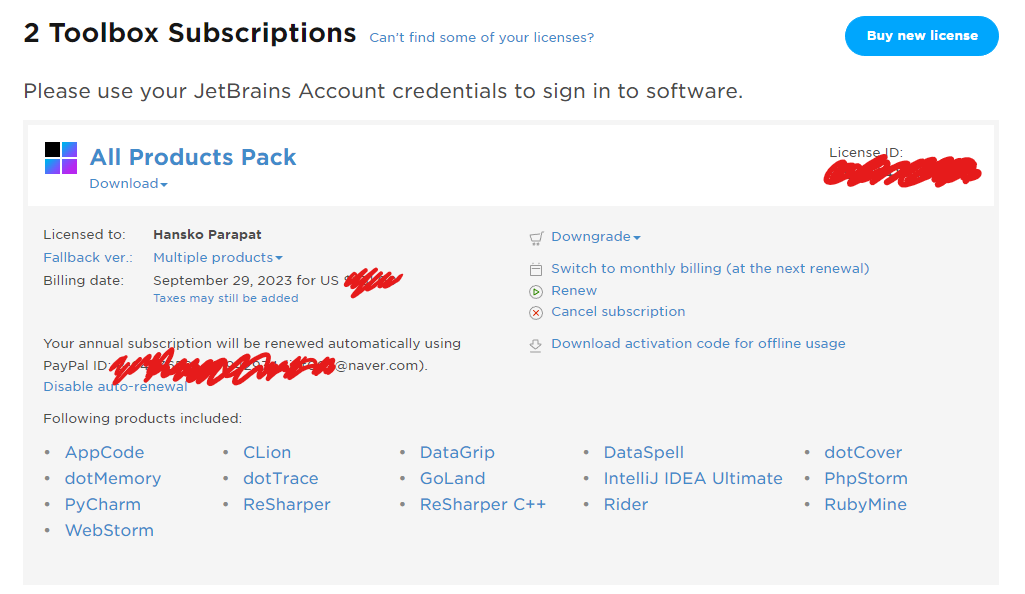Click the Buy new license button

pos(922,36)
